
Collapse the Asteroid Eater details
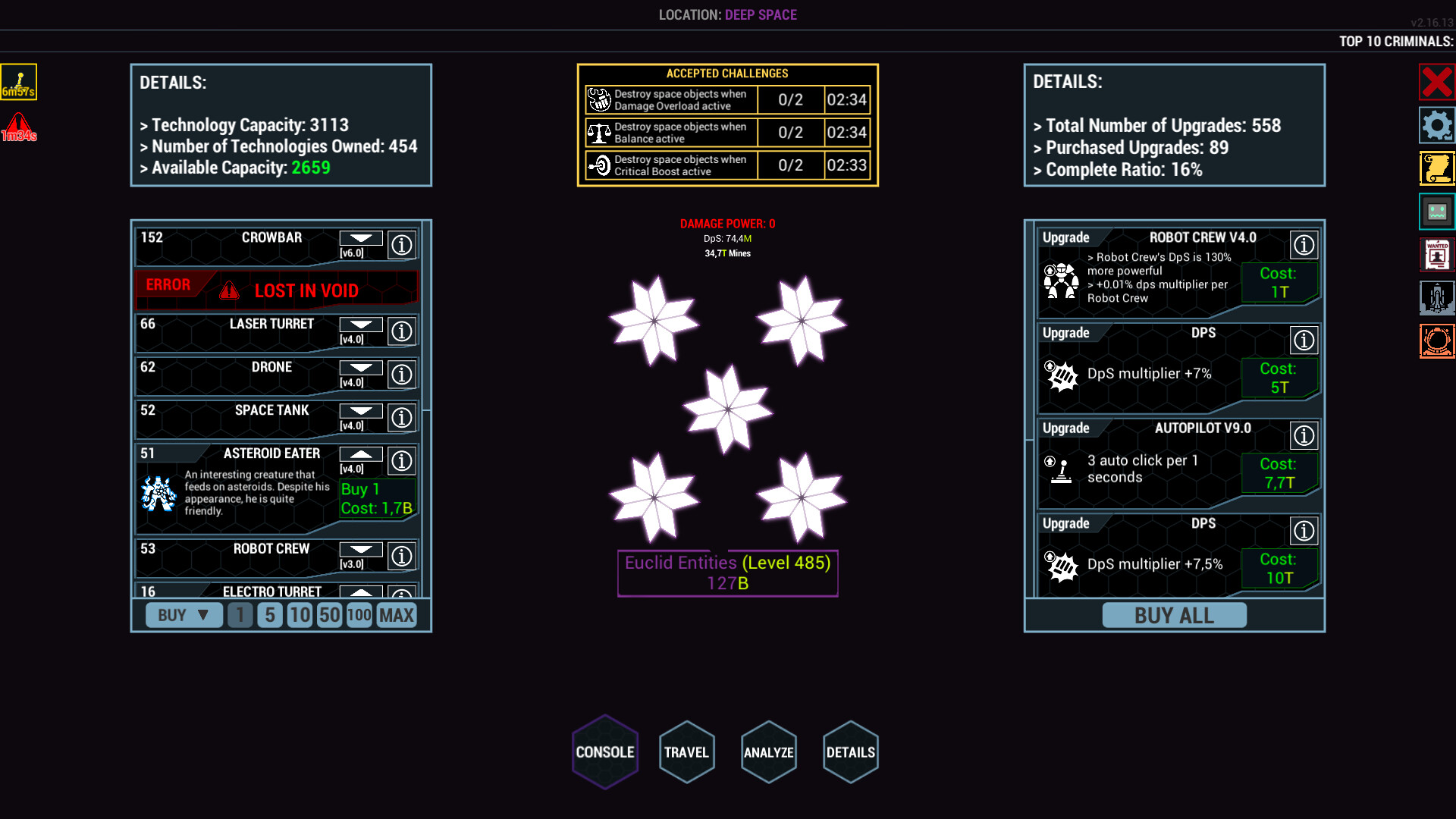[361, 454]
